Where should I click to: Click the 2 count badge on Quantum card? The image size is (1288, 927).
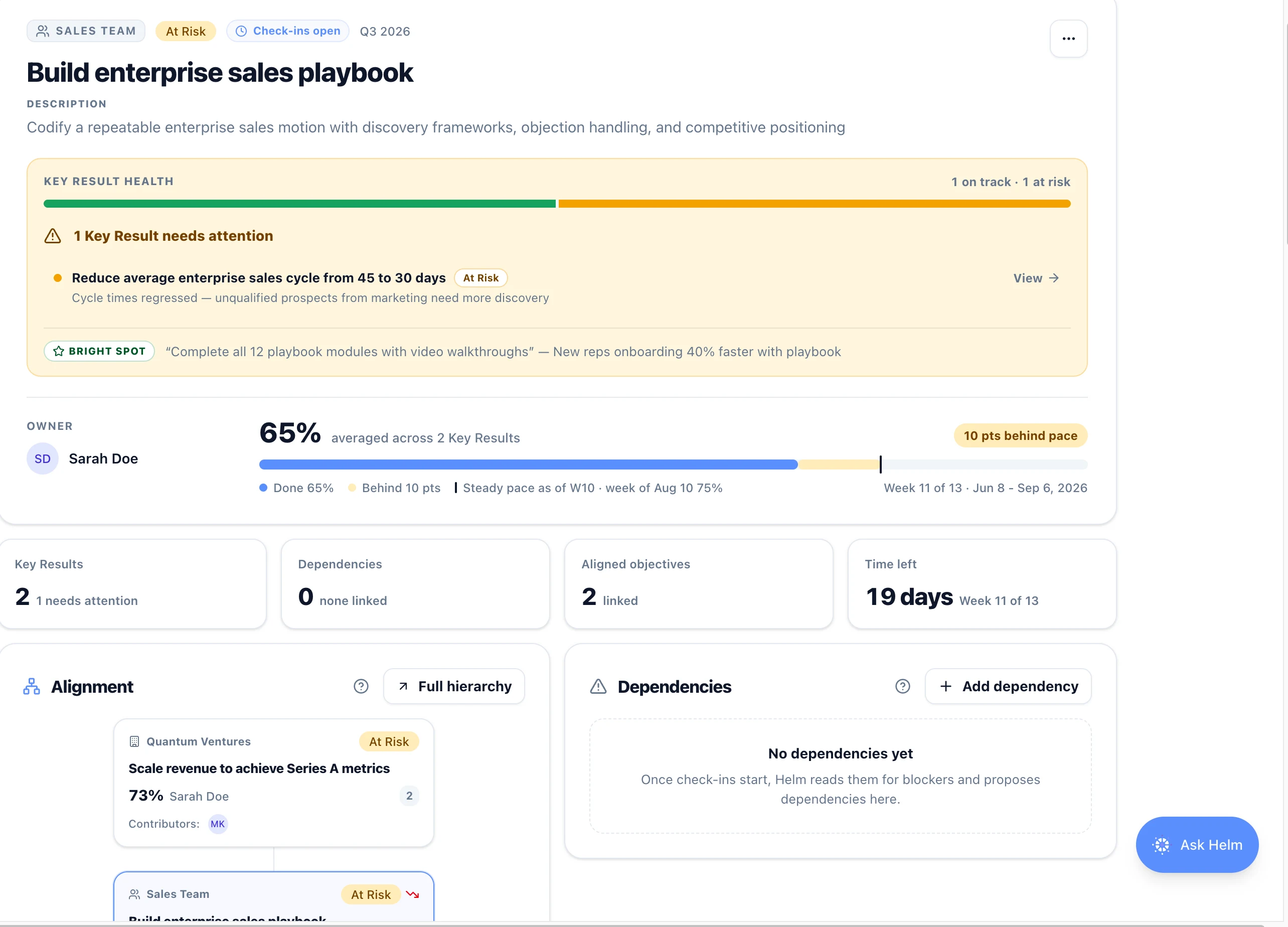point(409,796)
